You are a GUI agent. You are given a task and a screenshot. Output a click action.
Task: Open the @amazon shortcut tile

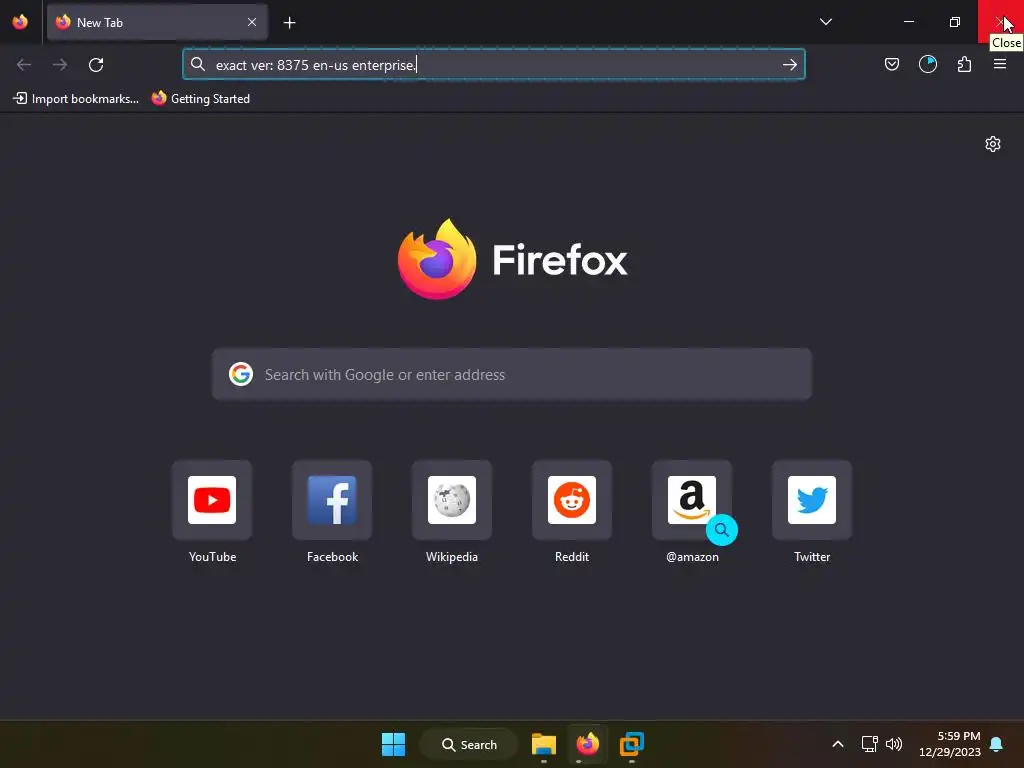pos(692,500)
